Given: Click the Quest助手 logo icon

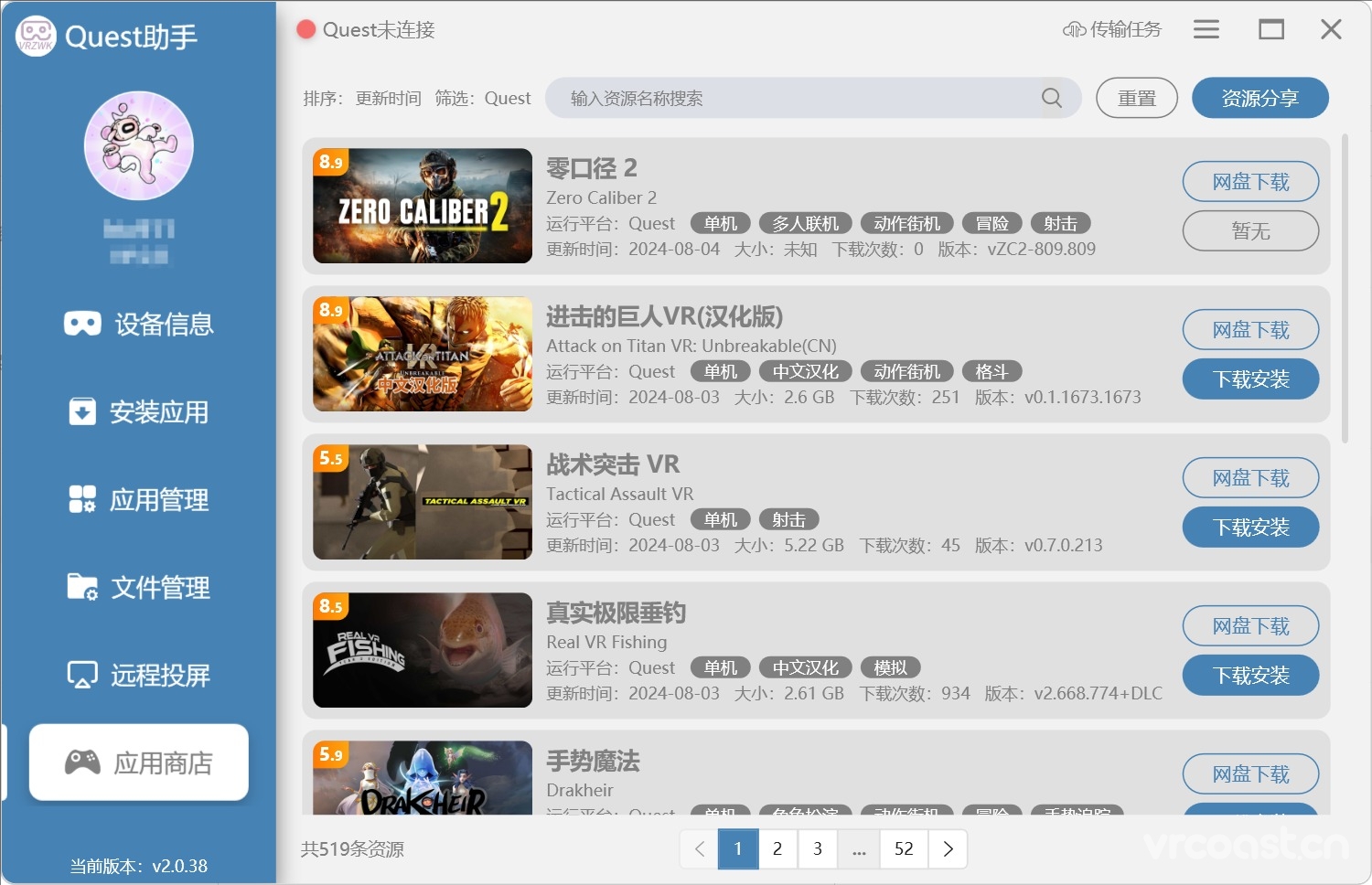Looking at the screenshot, I should point(37,37).
